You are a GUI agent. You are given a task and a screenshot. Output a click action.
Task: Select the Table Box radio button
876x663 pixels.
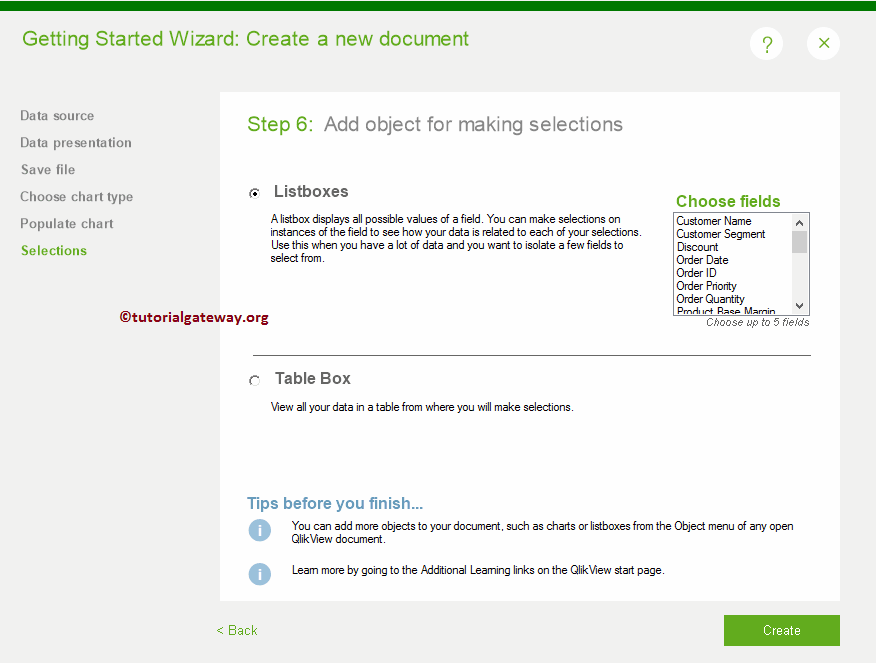point(255,380)
